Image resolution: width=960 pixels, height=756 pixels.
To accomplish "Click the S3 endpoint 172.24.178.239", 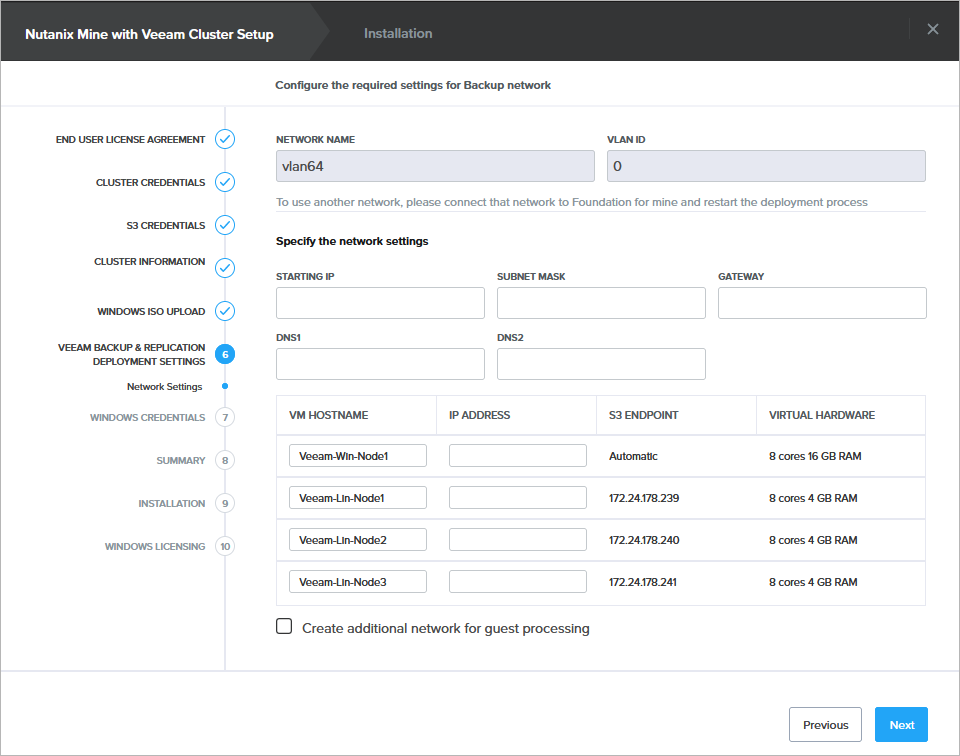I will point(644,498).
